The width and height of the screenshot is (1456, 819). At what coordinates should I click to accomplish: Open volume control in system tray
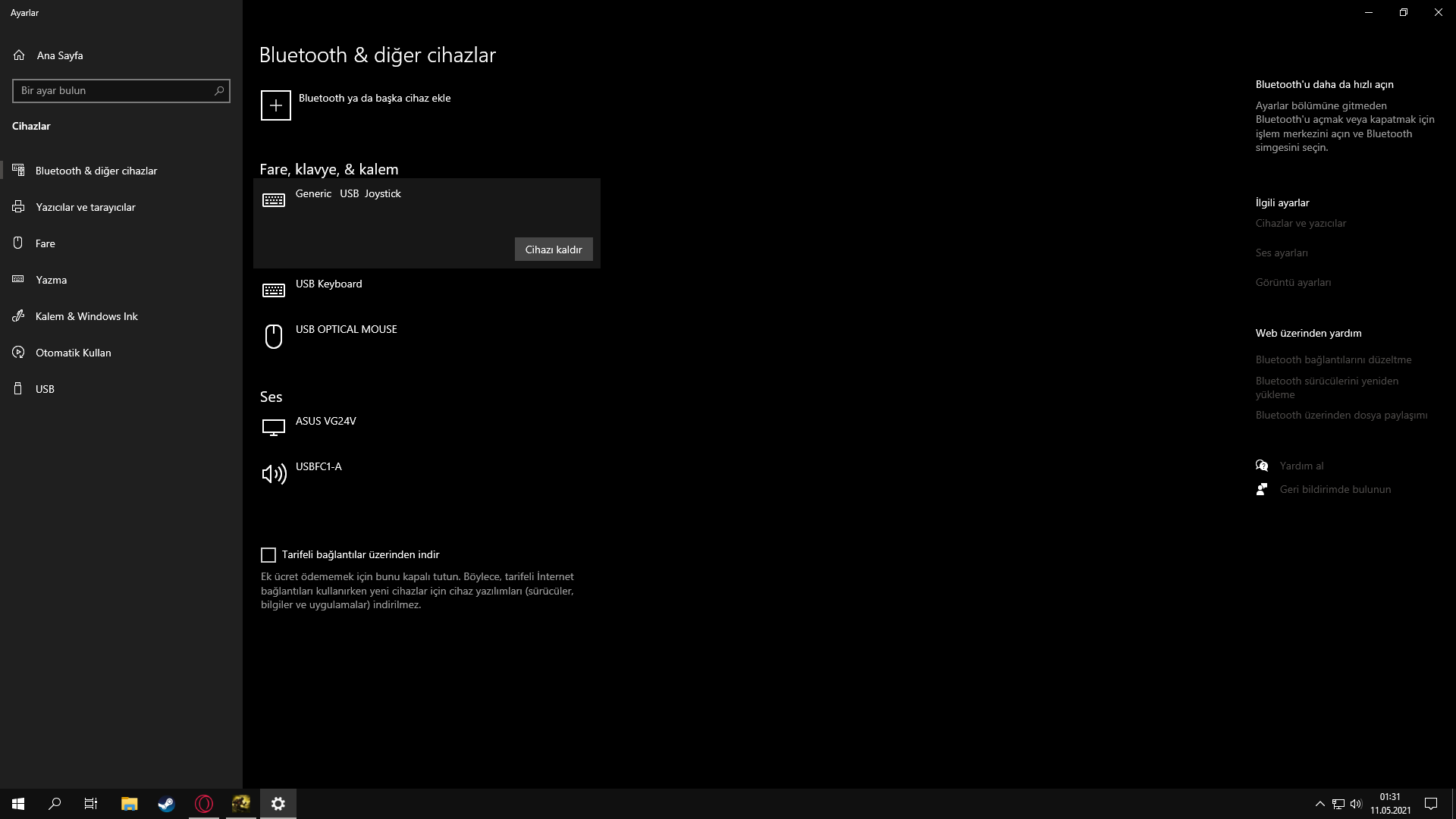[x=1356, y=804]
